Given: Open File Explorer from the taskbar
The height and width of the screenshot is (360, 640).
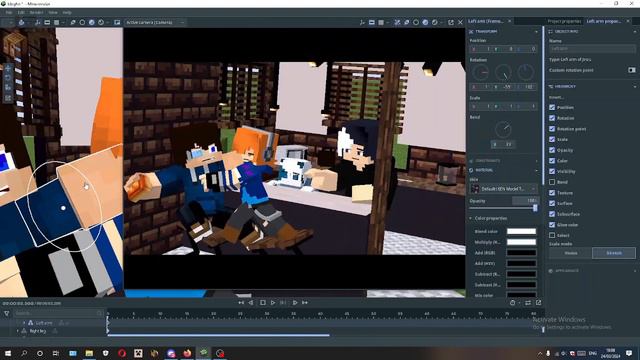Looking at the screenshot, I should 89,353.
